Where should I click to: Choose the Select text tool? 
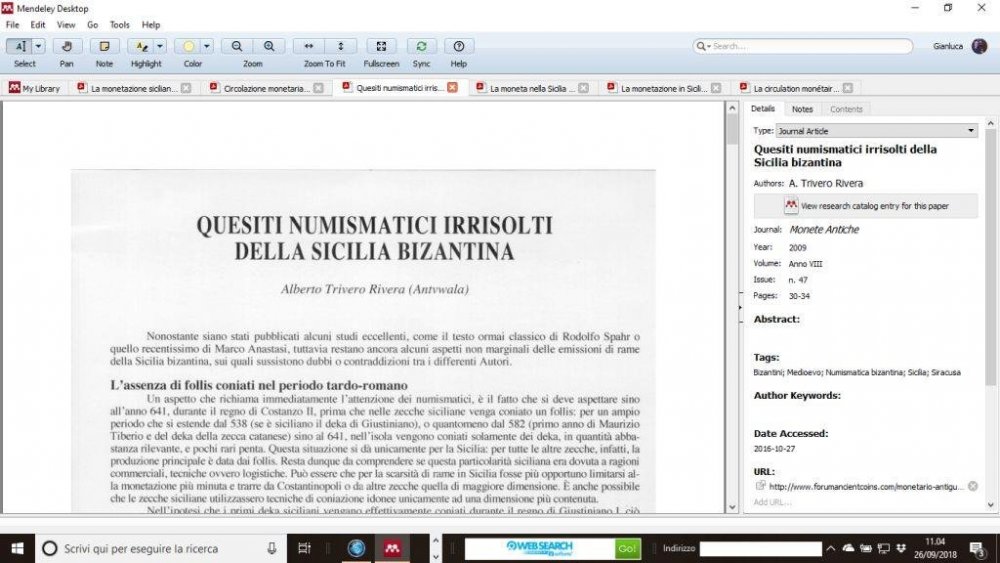(19, 46)
